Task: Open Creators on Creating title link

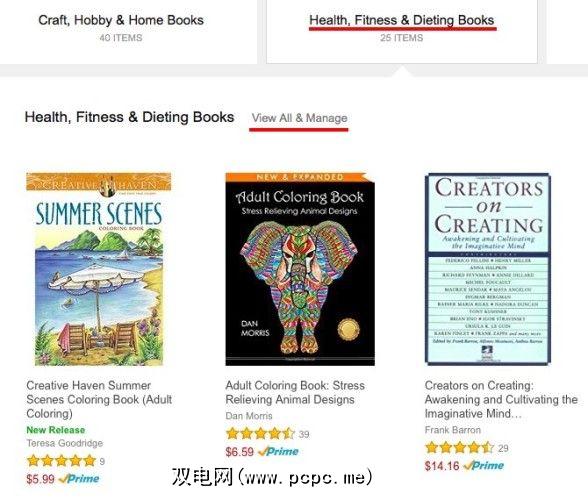Action: (501, 399)
